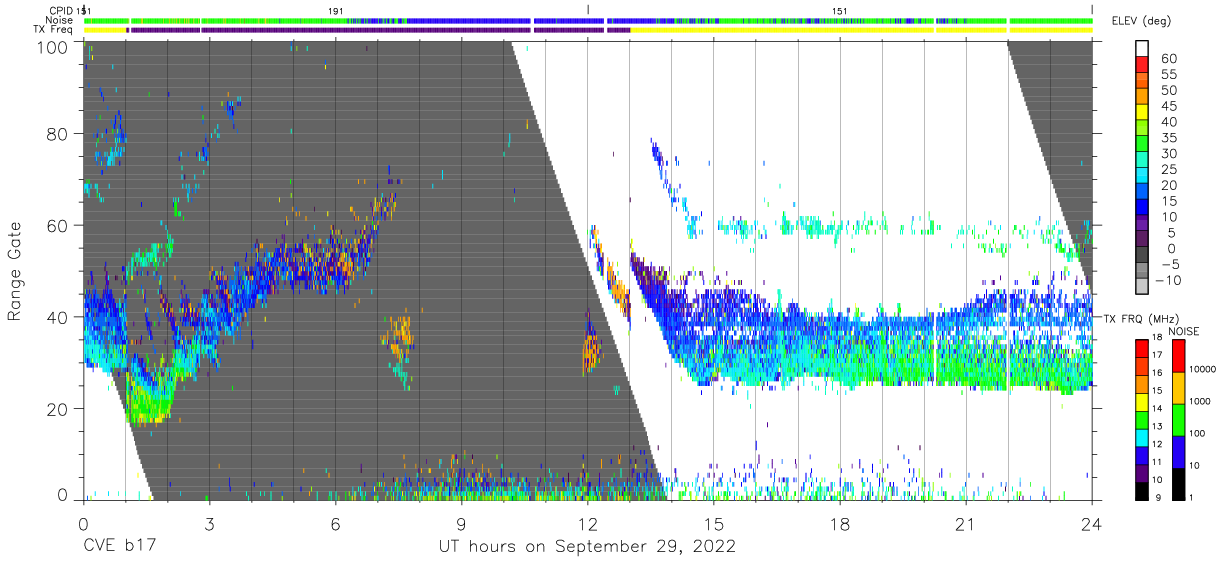Click the NOISE legend title
The image size is (1228, 567).
click(1185, 331)
